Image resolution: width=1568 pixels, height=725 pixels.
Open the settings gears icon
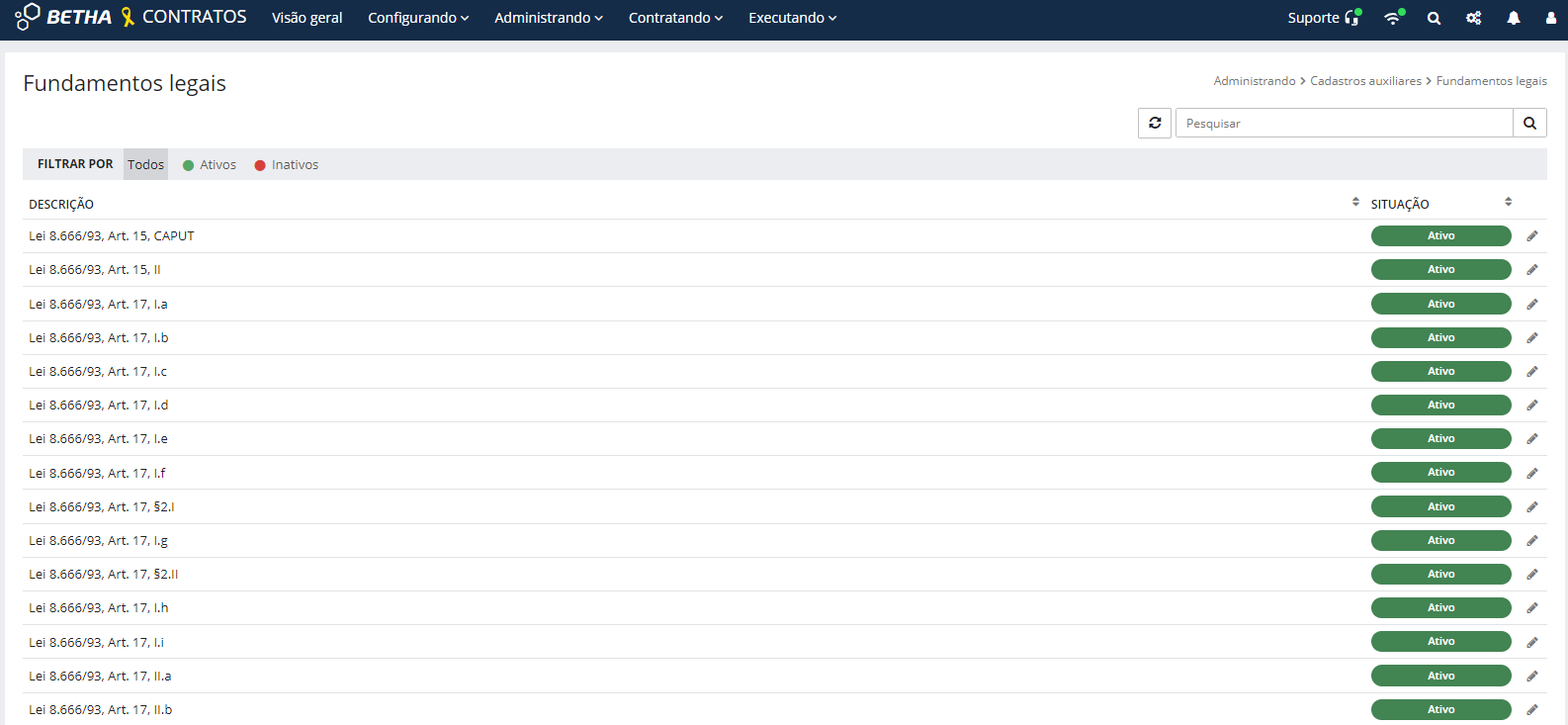[x=1474, y=18]
